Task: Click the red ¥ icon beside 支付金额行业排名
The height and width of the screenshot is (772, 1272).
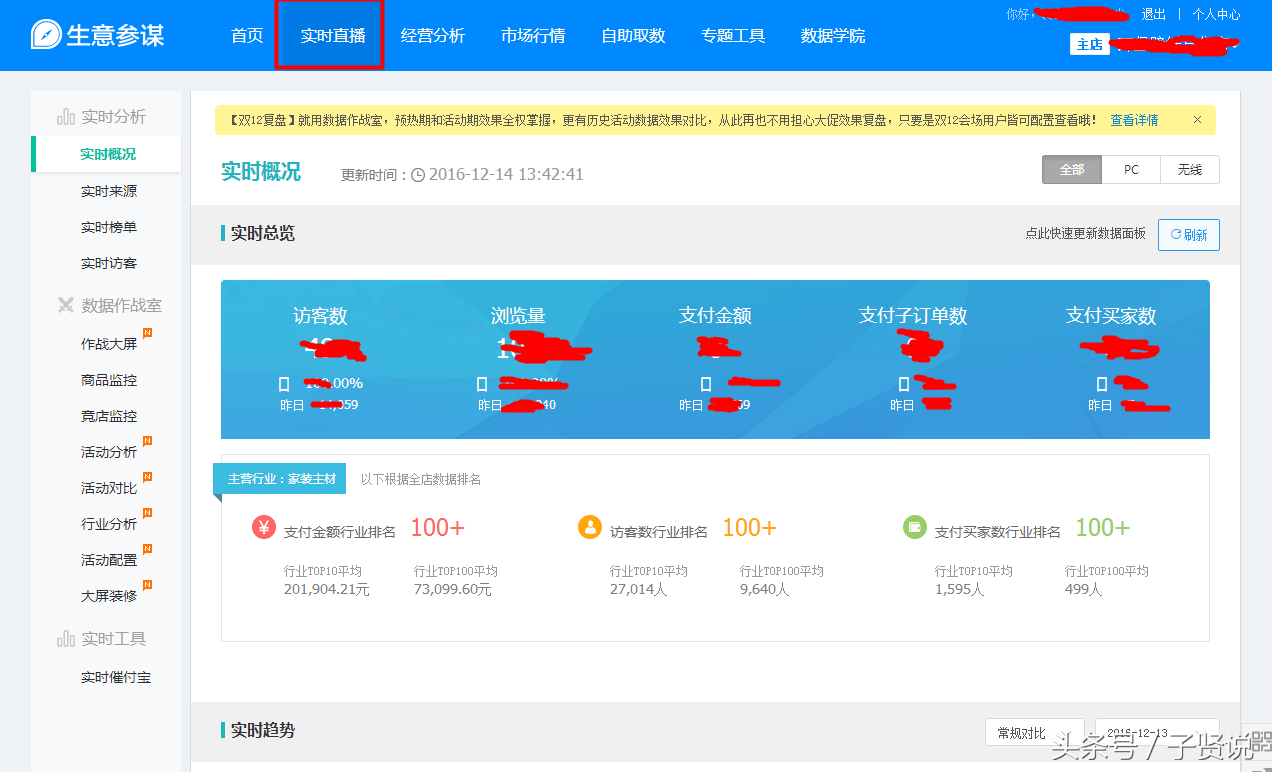Action: (x=263, y=526)
